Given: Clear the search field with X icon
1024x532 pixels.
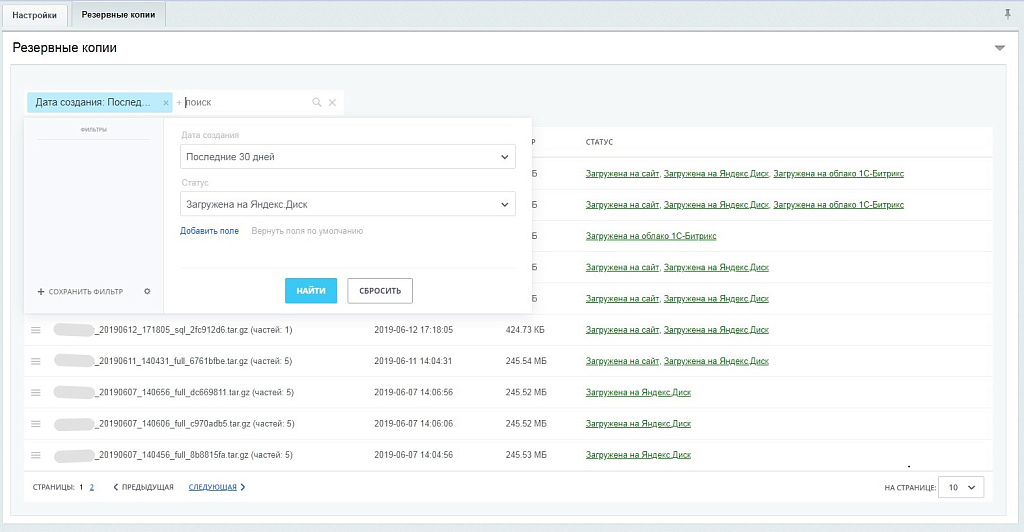Looking at the screenshot, I should point(332,102).
